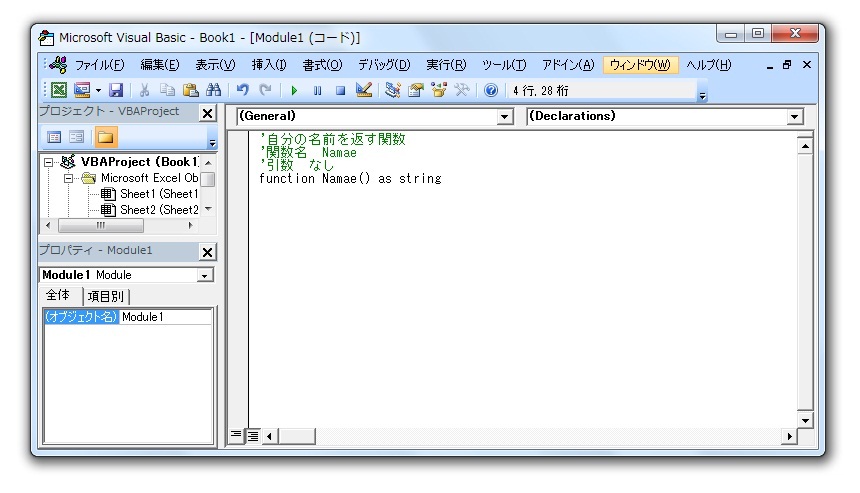Run the macro with the green play icon

click(x=294, y=90)
